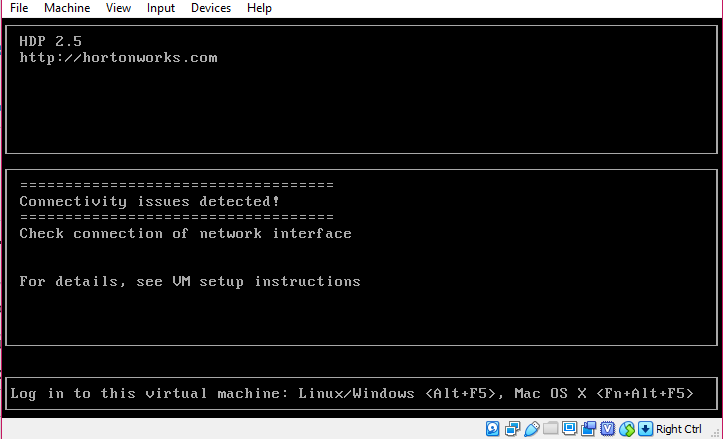Open the Help menu
723x439 pixels.
(259, 8)
